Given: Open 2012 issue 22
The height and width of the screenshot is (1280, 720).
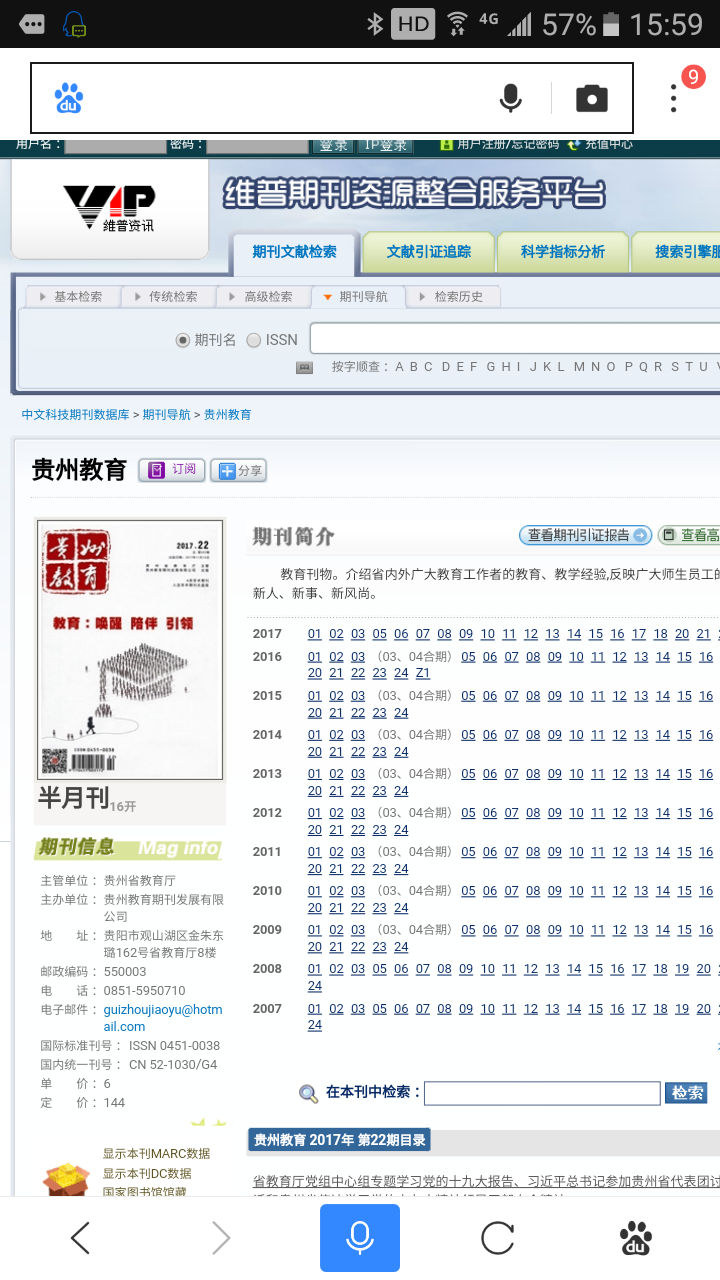Looking at the screenshot, I should click(358, 830).
